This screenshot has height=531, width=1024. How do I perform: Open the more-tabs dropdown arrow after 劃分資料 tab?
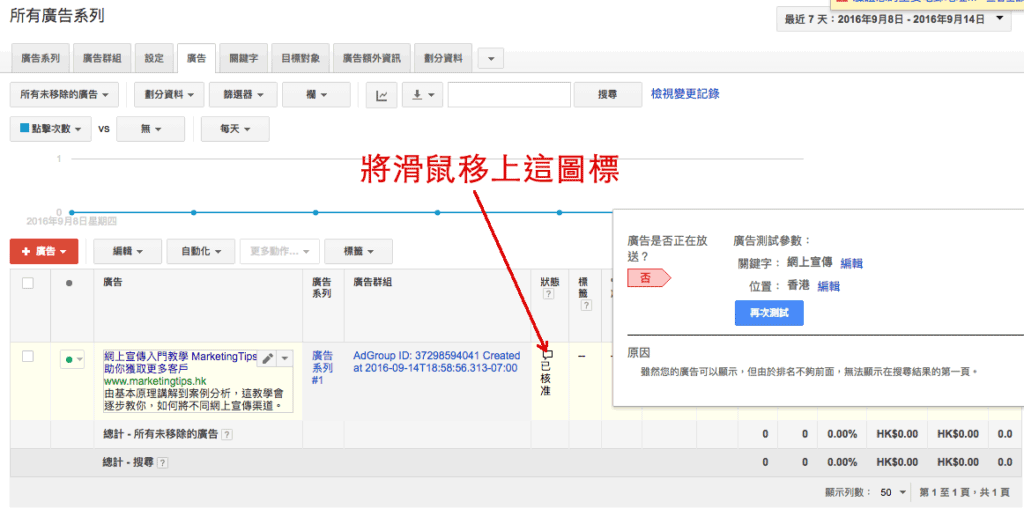tap(491, 59)
